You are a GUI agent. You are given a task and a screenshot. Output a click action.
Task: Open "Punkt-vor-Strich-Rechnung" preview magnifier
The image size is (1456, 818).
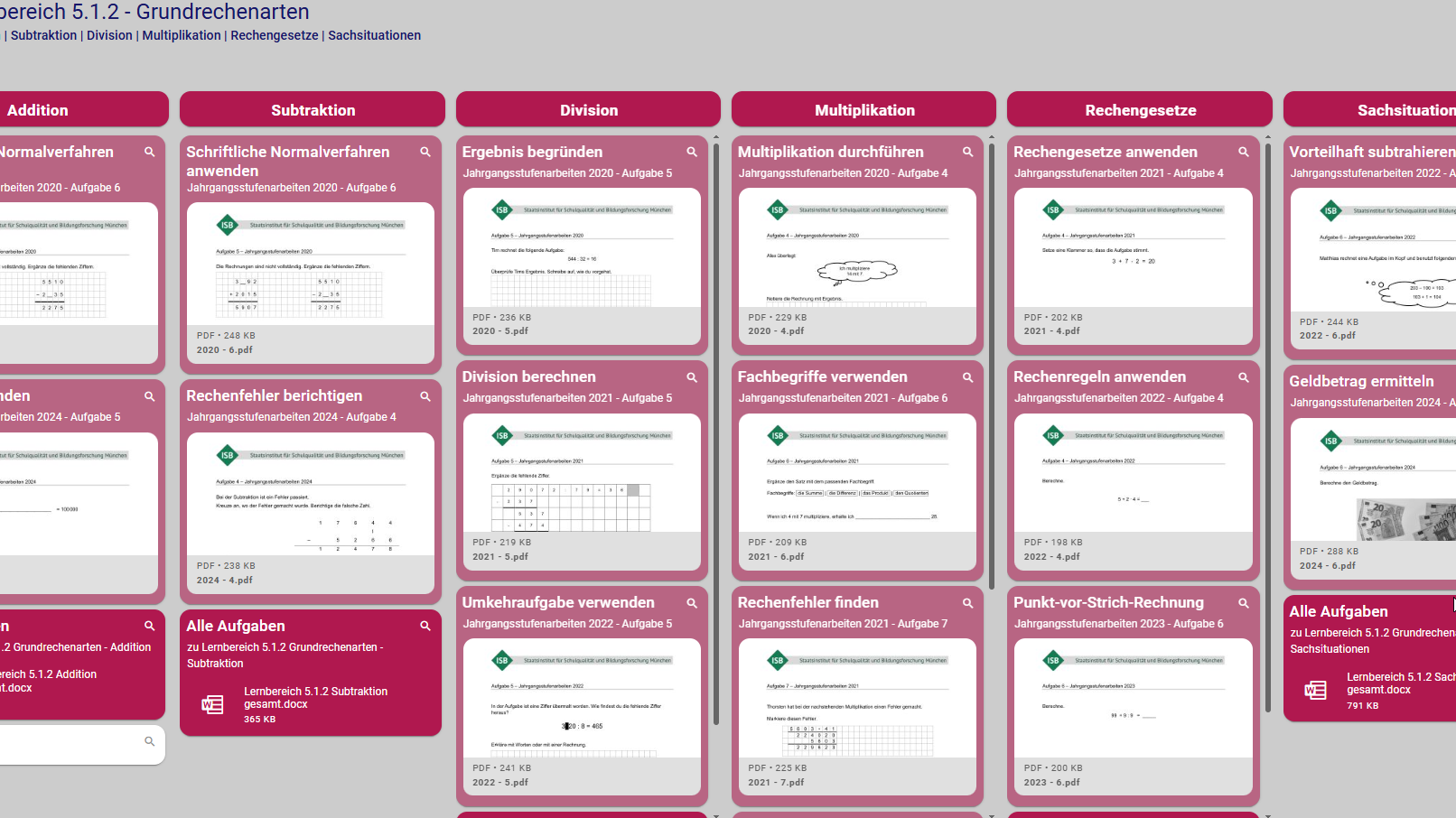tap(1244, 602)
